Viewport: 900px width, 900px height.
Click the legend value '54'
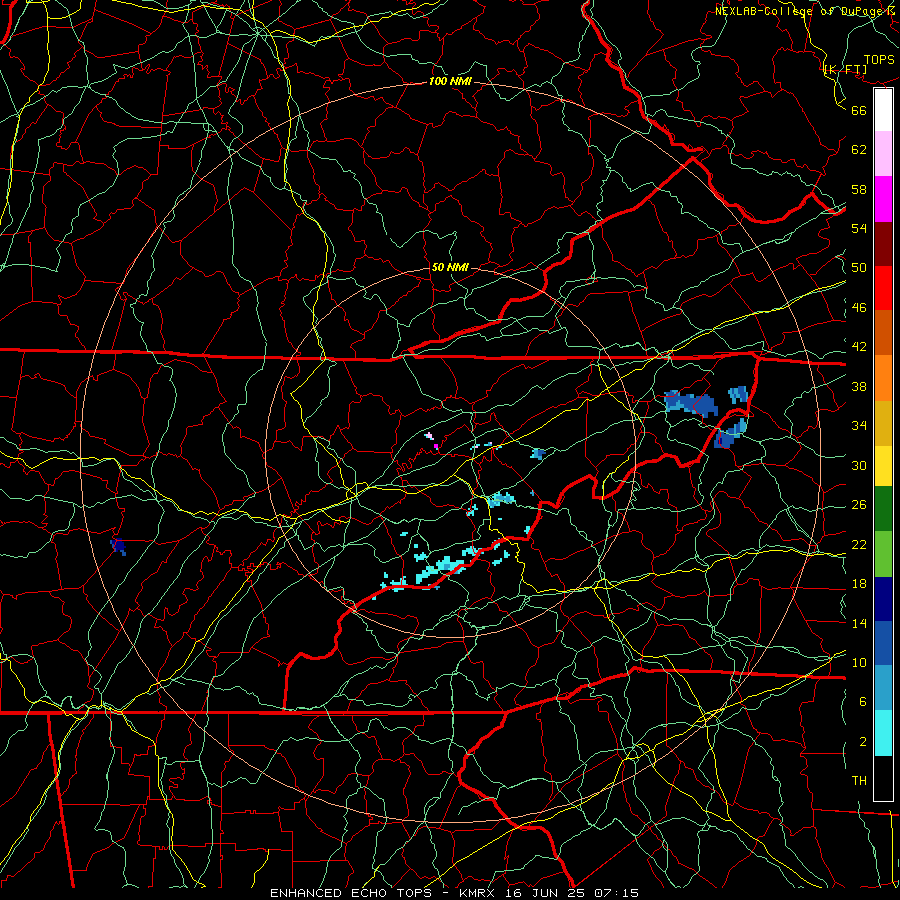coord(859,228)
